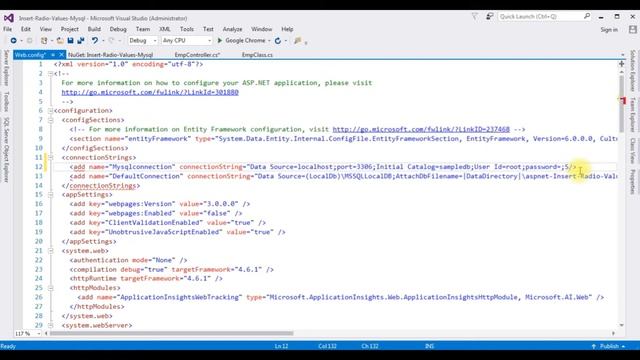640x360 pixels.
Task: Click the Navigate Backward toolbar icon
Action: [x=13, y=40]
